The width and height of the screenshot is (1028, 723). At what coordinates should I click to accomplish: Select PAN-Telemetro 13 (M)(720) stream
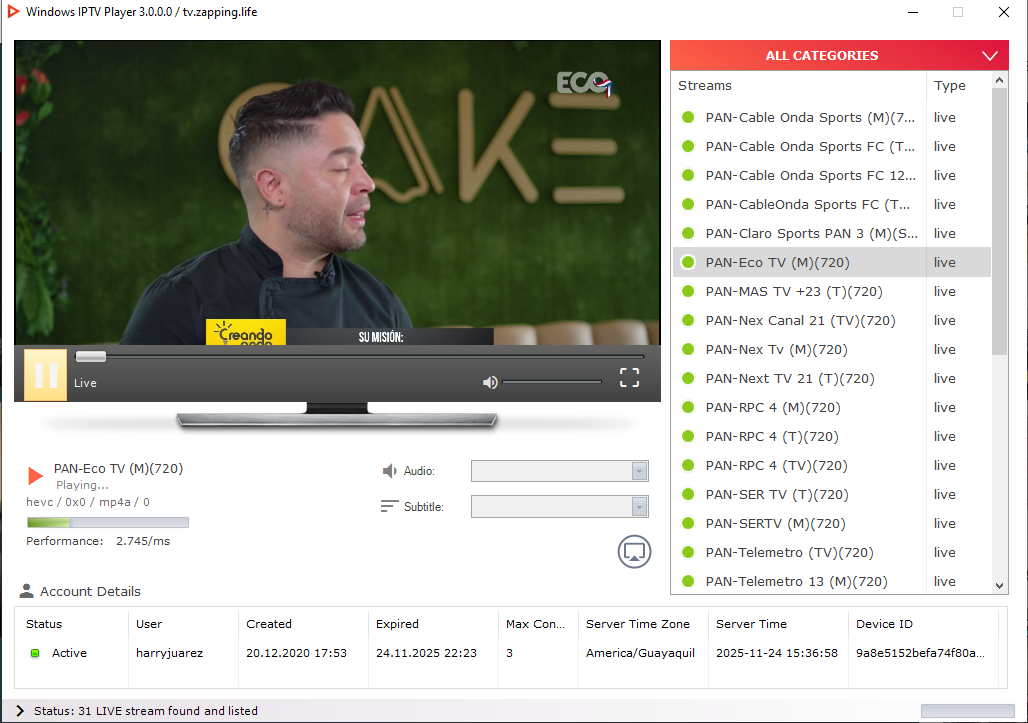point(831,581)
